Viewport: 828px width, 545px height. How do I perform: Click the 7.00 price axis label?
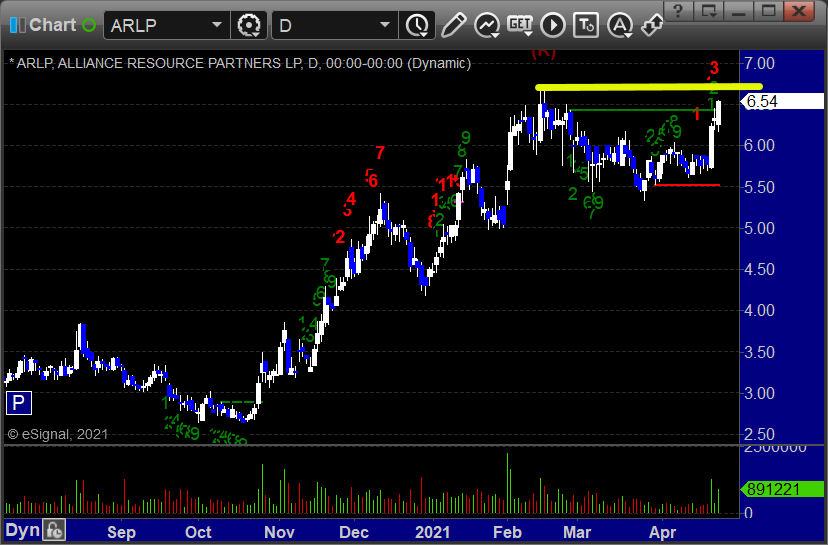pos(759,63)
